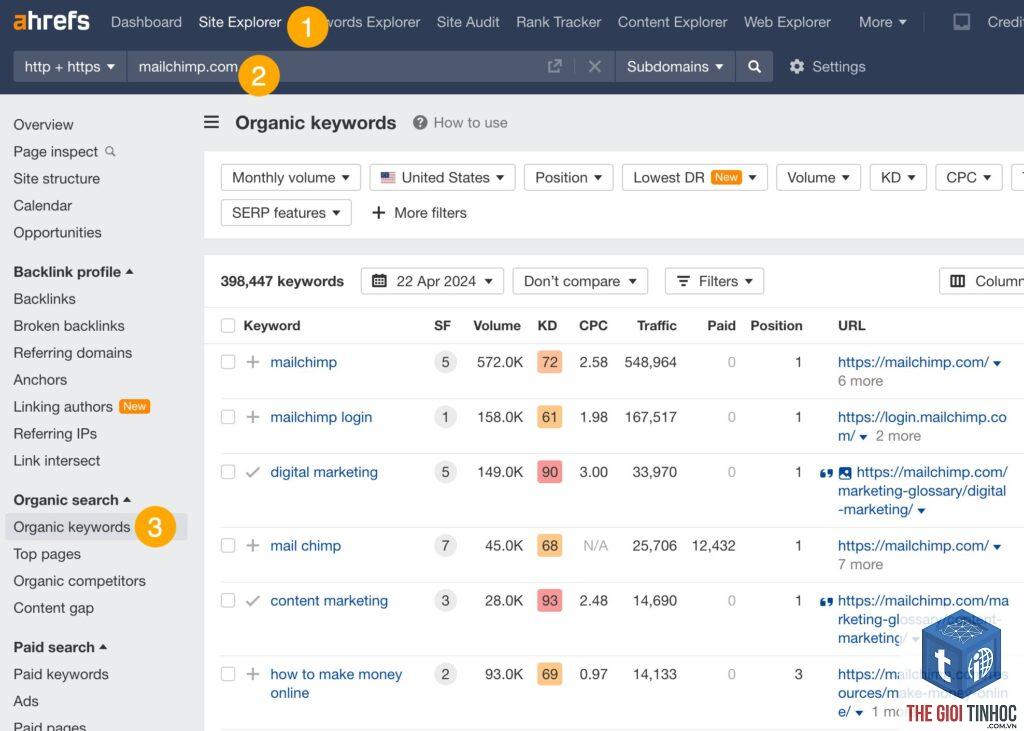Open mailchimp.com in new tab icon
This screenshot has width=1024, height=731.
(554, 66)
